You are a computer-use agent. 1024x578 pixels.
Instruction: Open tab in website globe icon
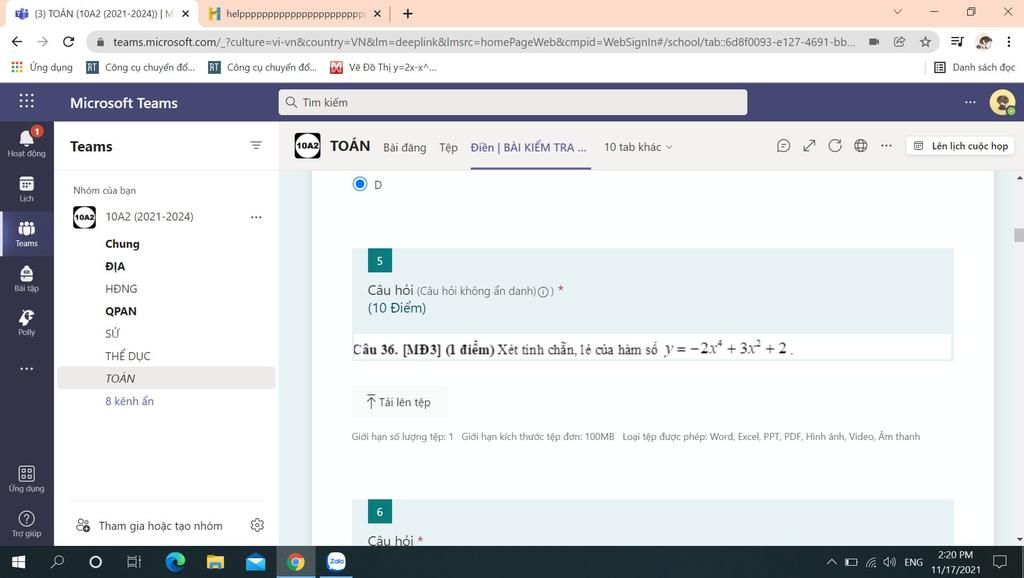861,146
